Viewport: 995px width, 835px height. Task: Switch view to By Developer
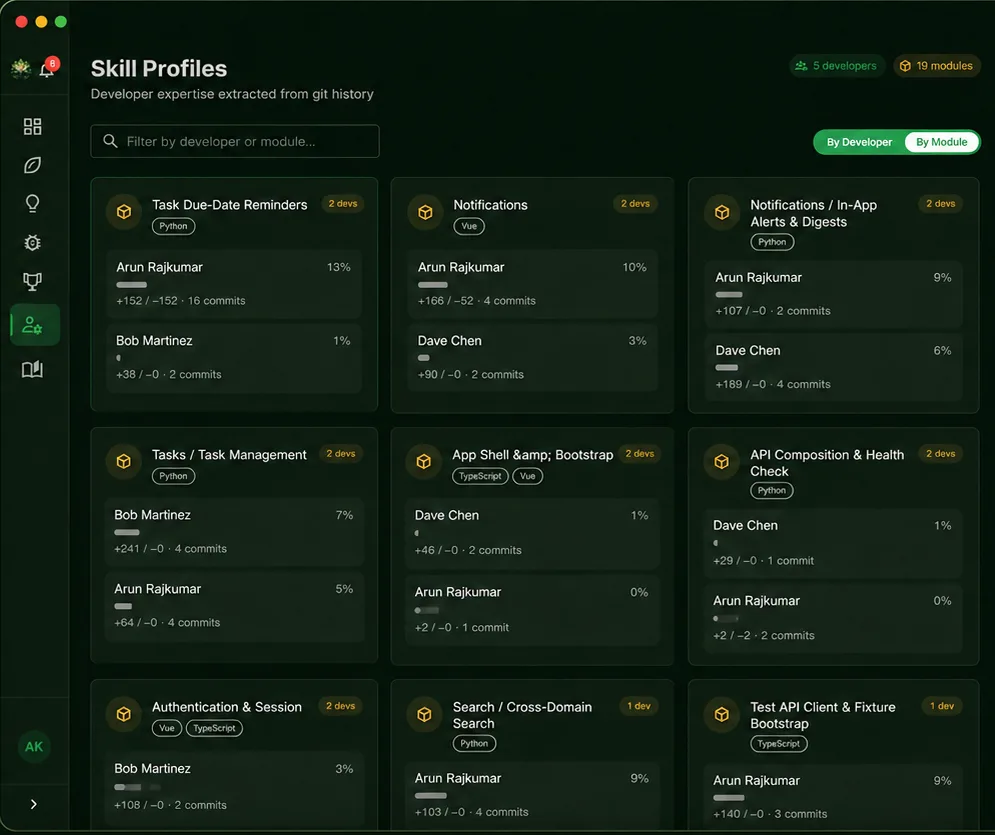tap(859, 142)
